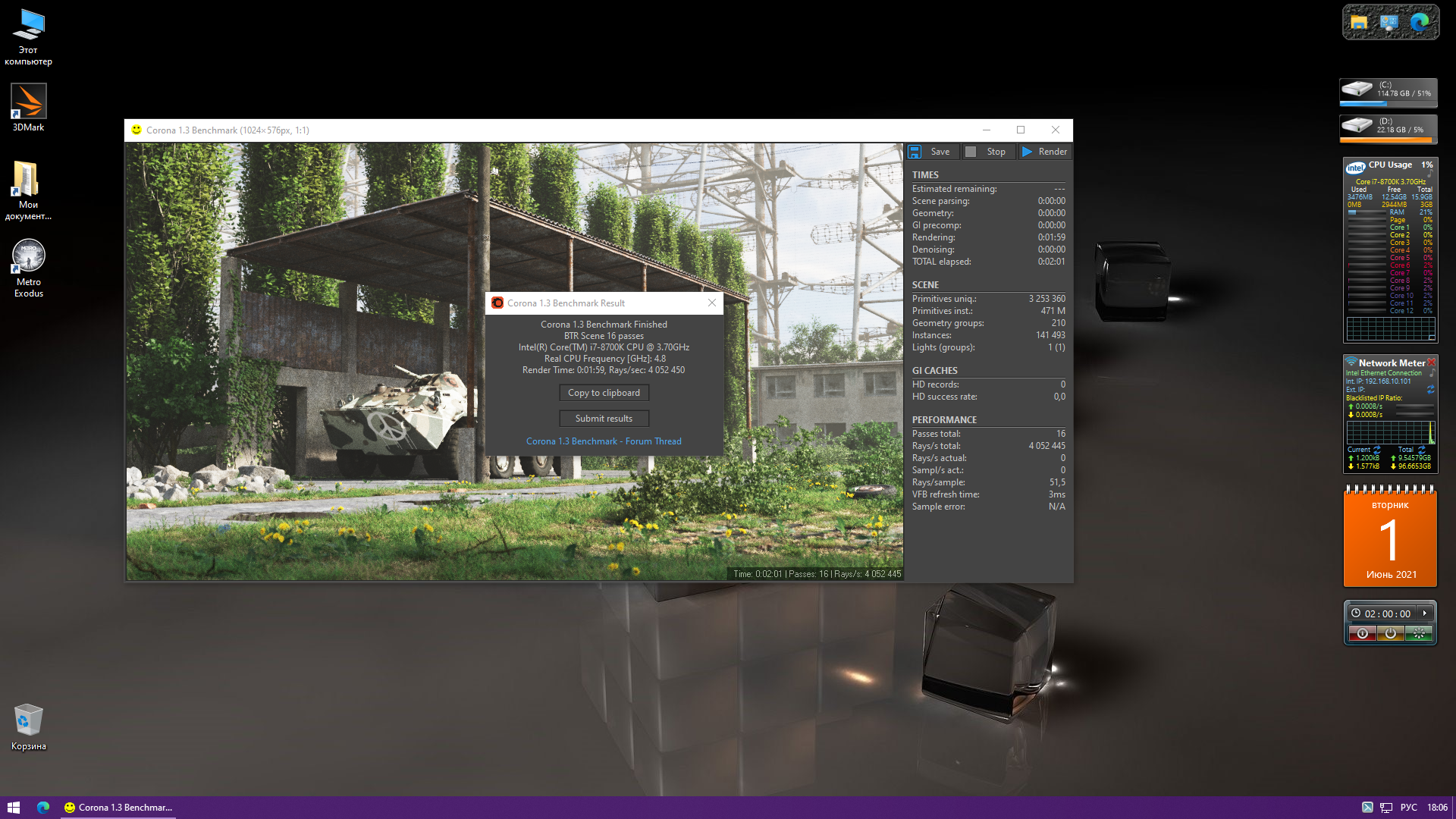Open Control Panel icon in gadget launcher
Viewport: 1456px width, 819px height.
tap(1389, 22)
